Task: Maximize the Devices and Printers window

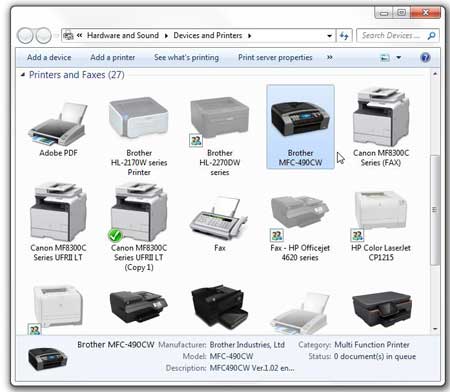Action: [x=402, y=13]
